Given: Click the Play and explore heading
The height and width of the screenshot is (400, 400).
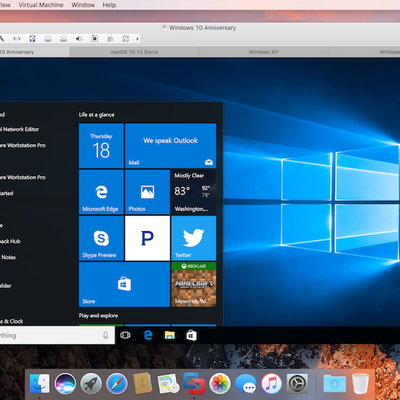Looking at the screenshot, I should coord(98,315).
